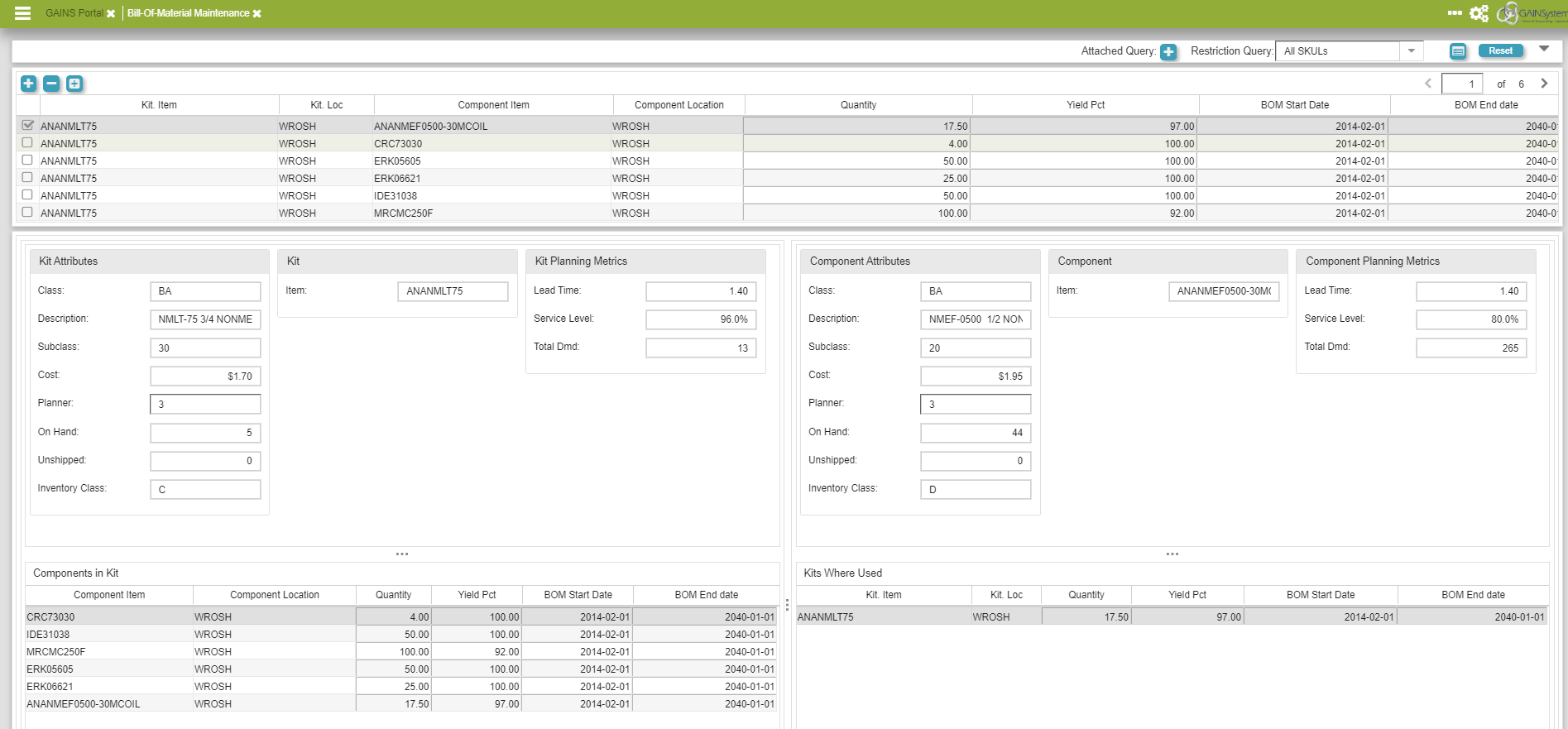Click the blue plus add row icon
This screenshot has height=729, width=1568.
[x=28, y=84]
